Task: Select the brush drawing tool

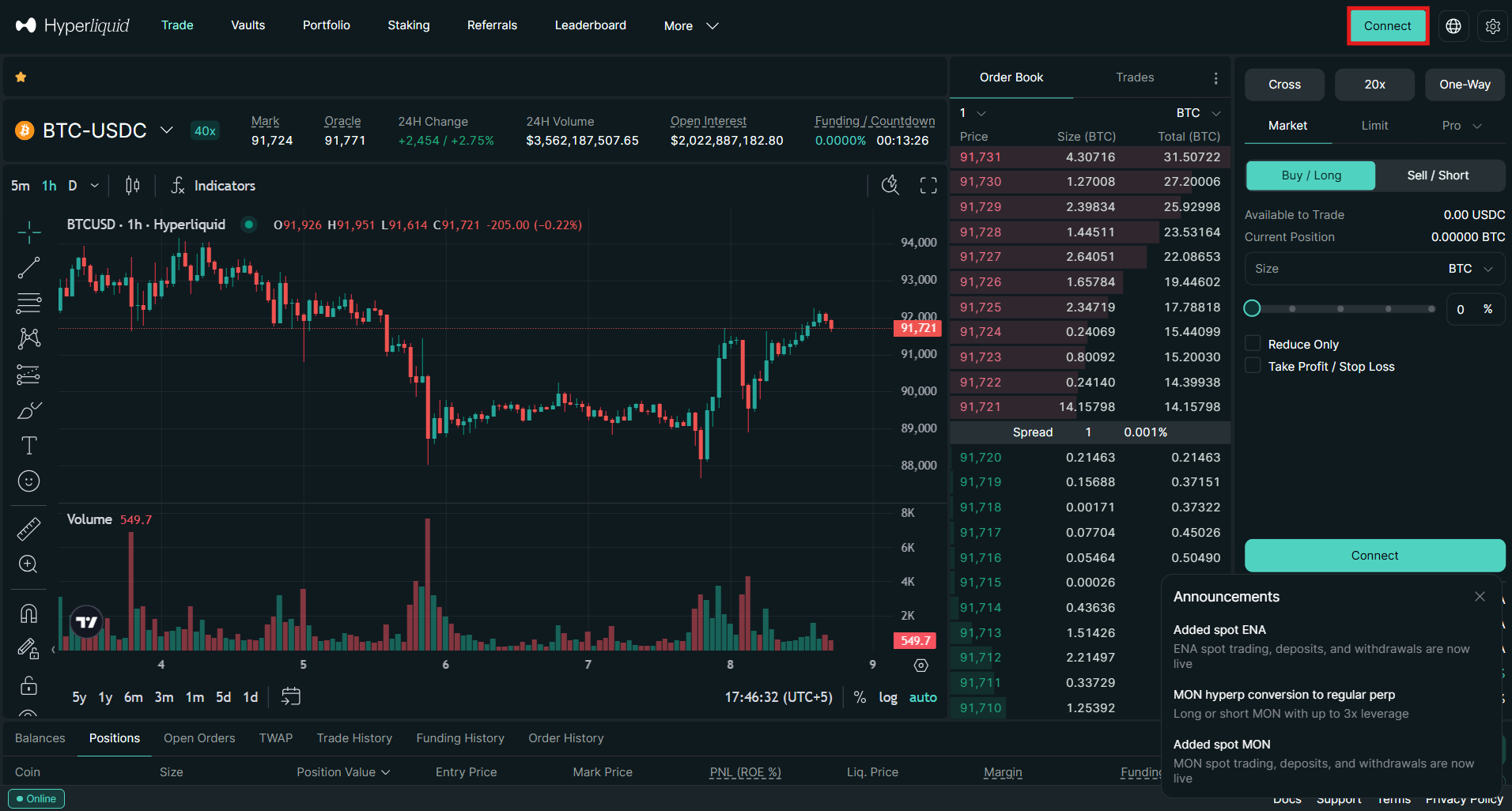Action: pos(28,409)
